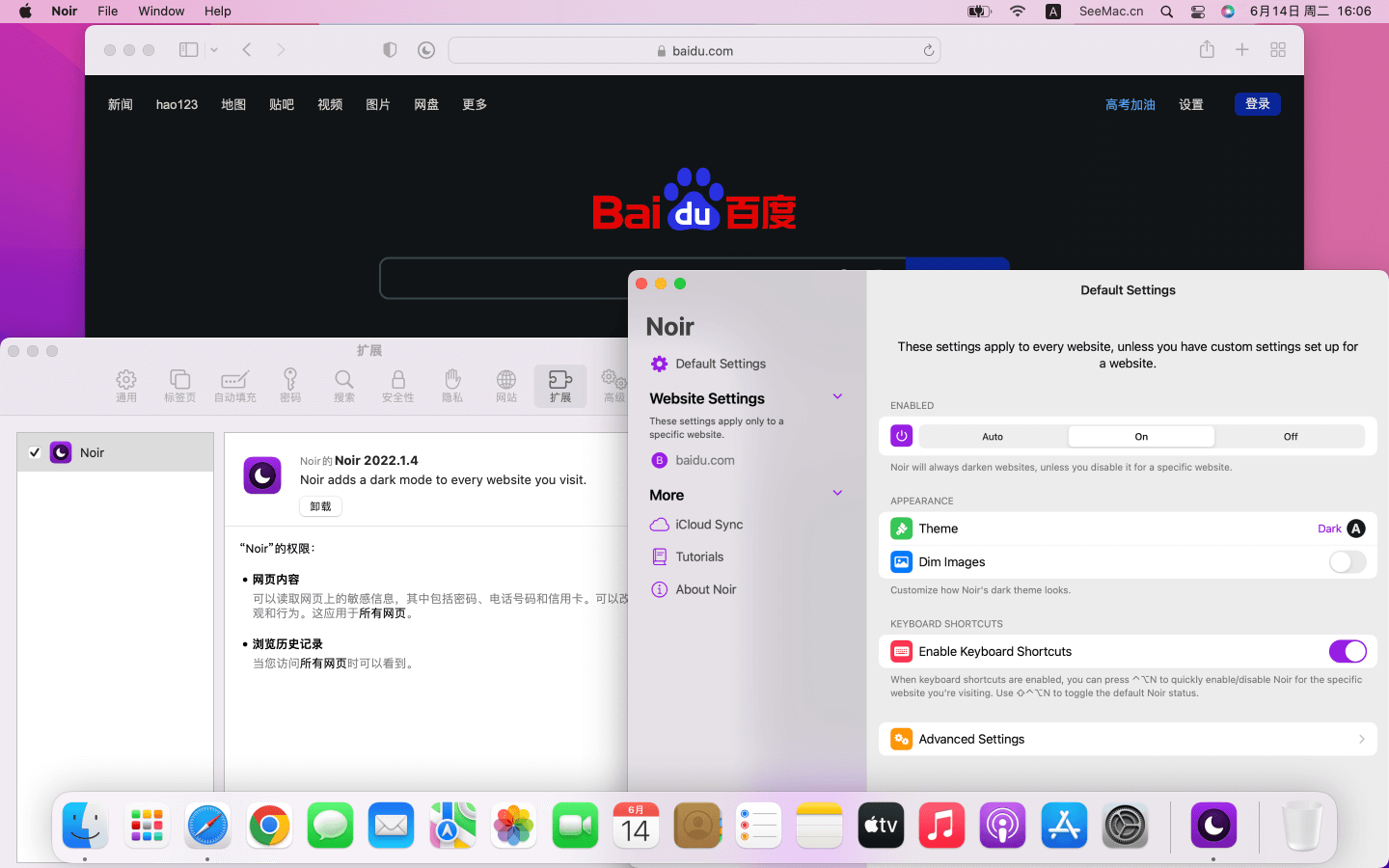
Task: Open the Theme Dark selector
Action: pyautogui.click(x=1342, y=529)
